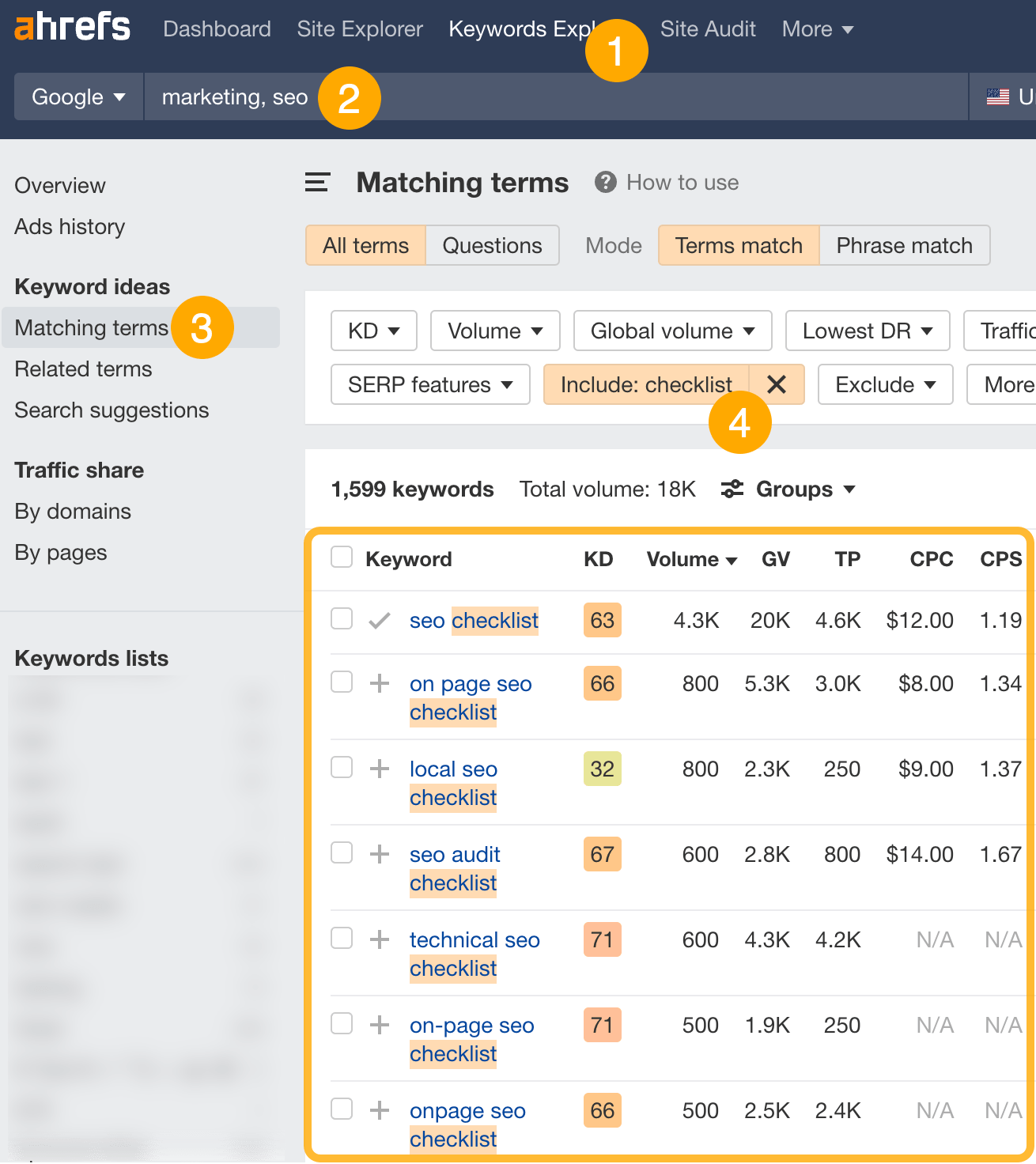Image resolution: width=1036 pixels, height=1164 pixels.
Task: Switch mode to Phrase match
Action: (904, 245)
